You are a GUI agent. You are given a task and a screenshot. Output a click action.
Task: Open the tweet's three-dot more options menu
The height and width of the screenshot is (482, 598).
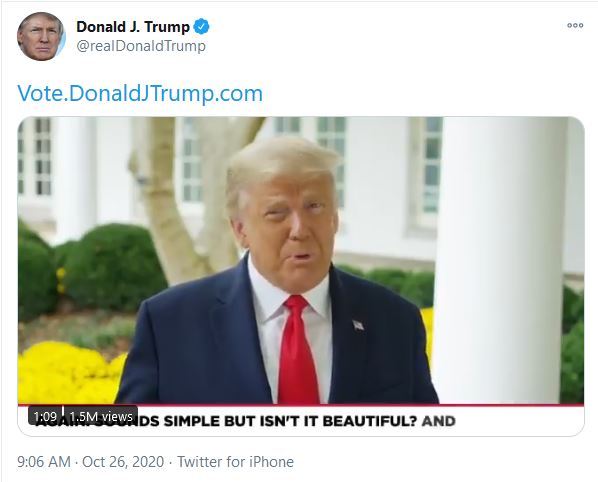pyautogui.click(x=575, y=26)
